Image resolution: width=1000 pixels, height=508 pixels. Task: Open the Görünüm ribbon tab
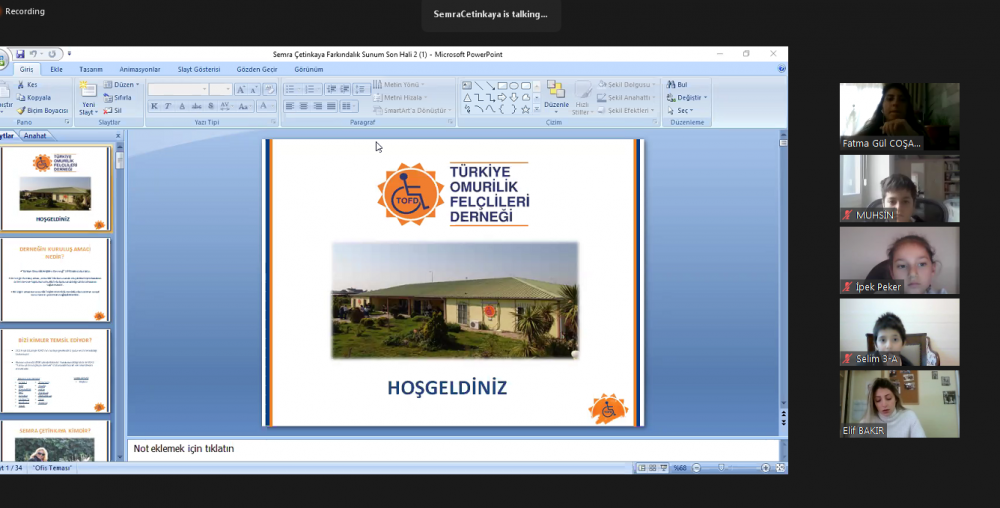point(309,69)
